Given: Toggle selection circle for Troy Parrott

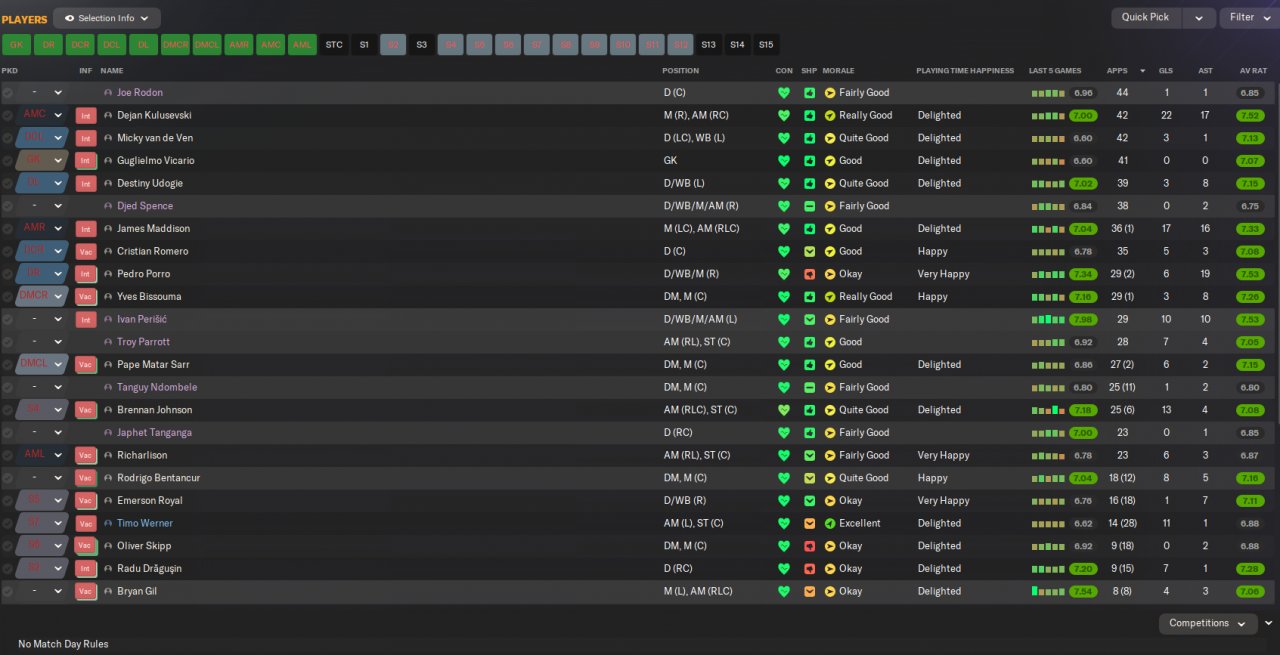Looking at the screenshot, I should click(x=7, y=342).
